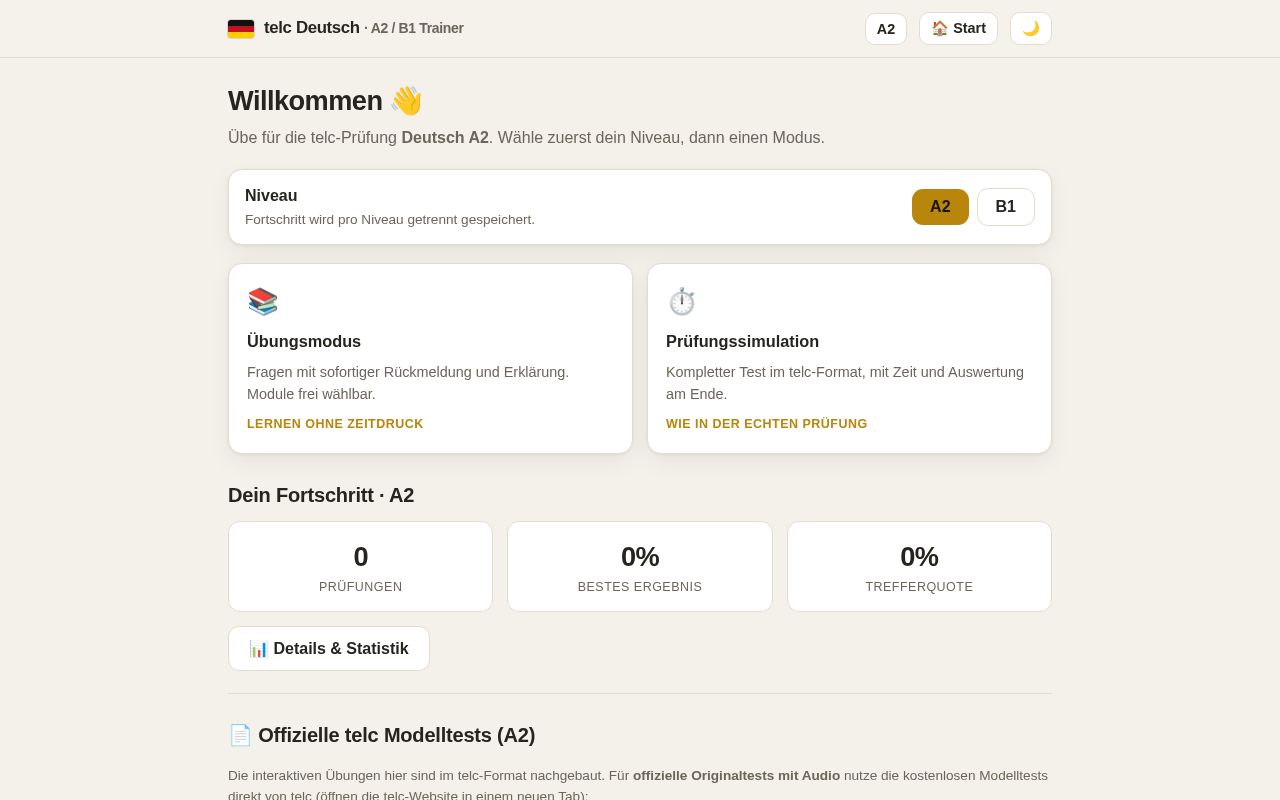Click the books icon in the Übungsmodus card

click(x=263, y=301)
